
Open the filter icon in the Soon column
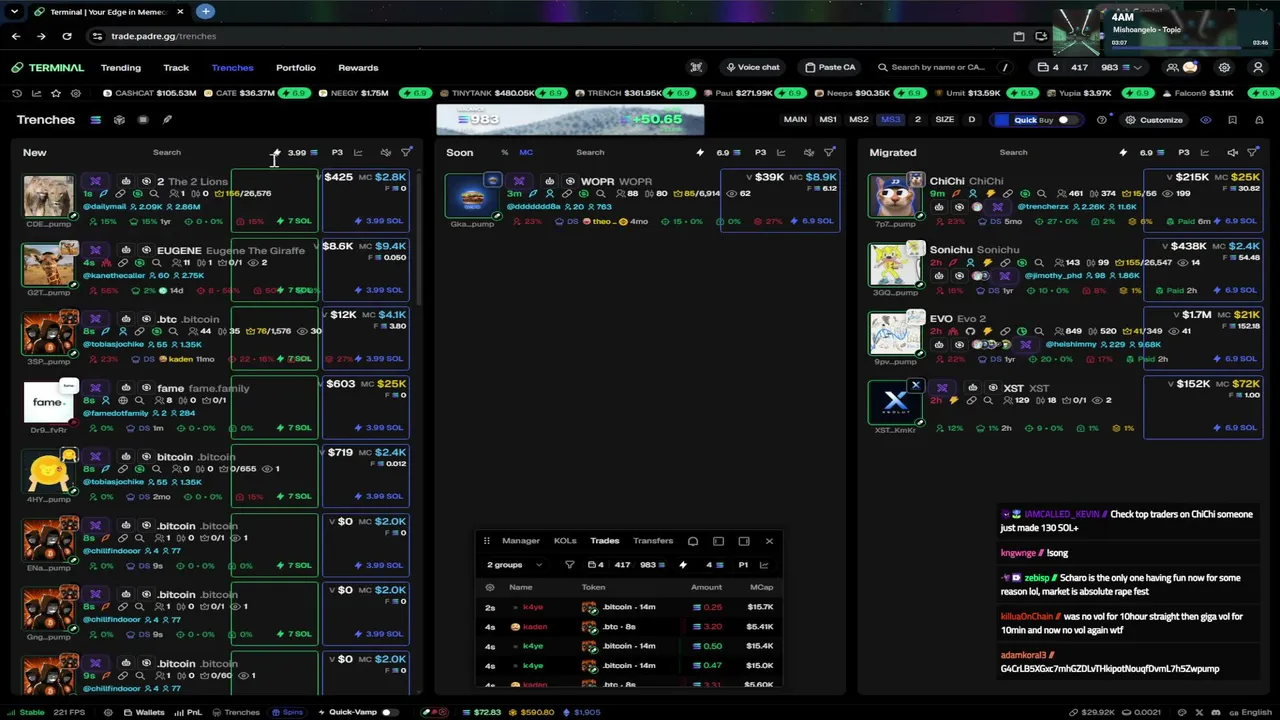tap(829, 152)
